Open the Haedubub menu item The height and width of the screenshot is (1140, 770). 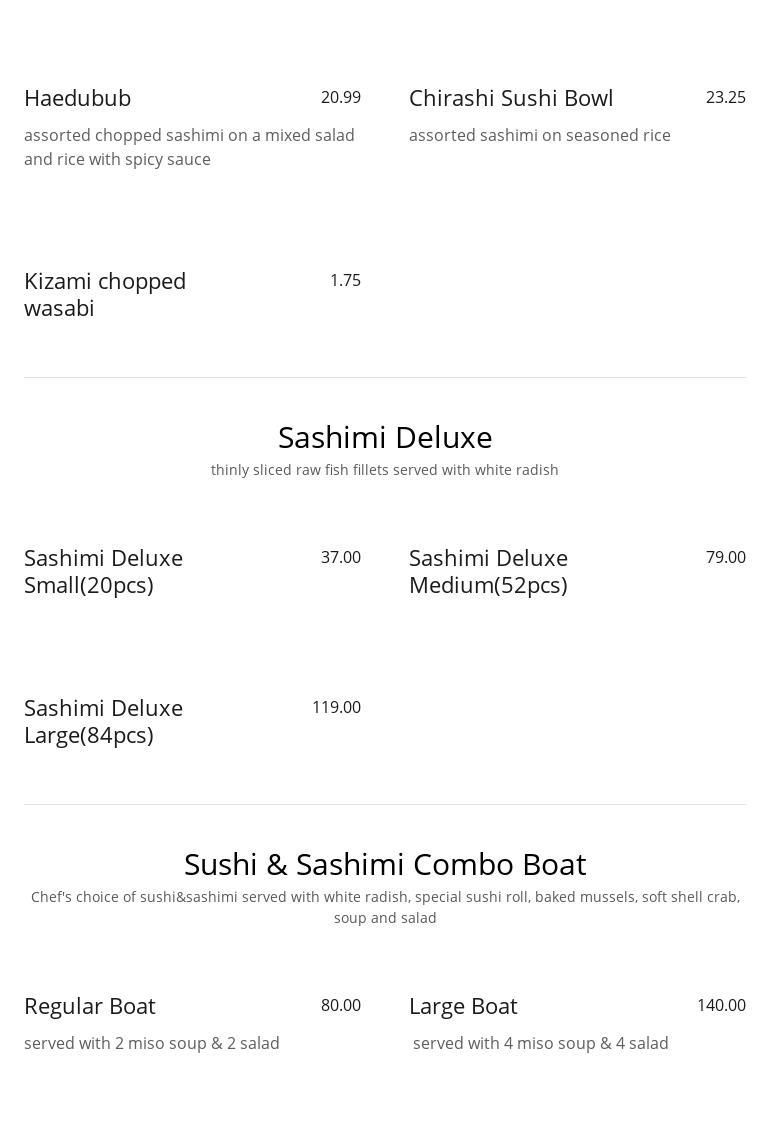point(78,98)
